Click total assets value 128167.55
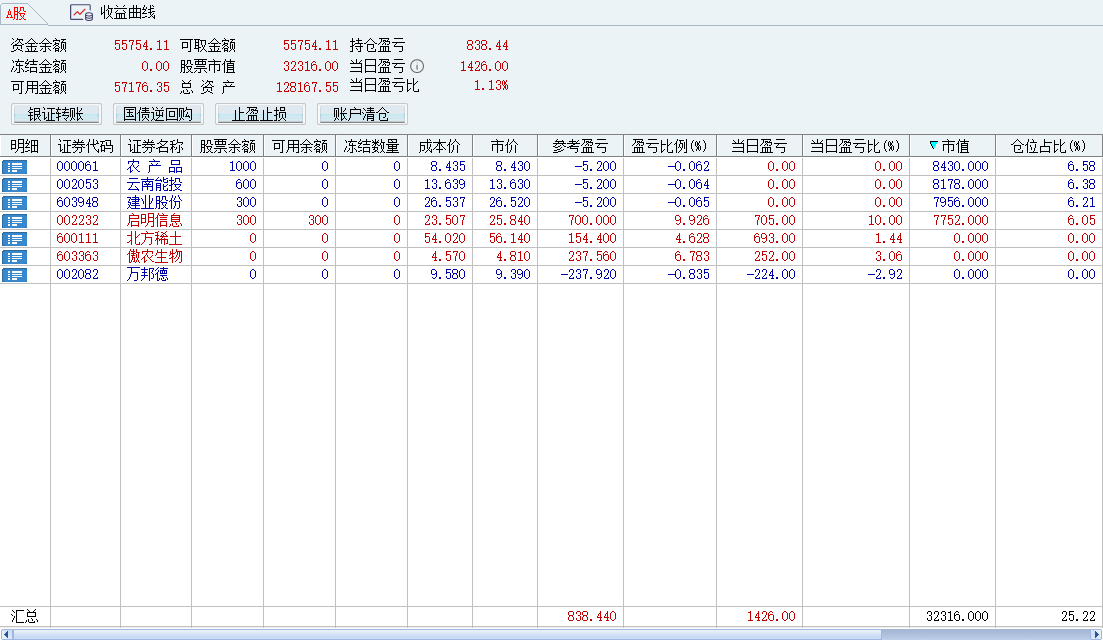 click(307, 87)
